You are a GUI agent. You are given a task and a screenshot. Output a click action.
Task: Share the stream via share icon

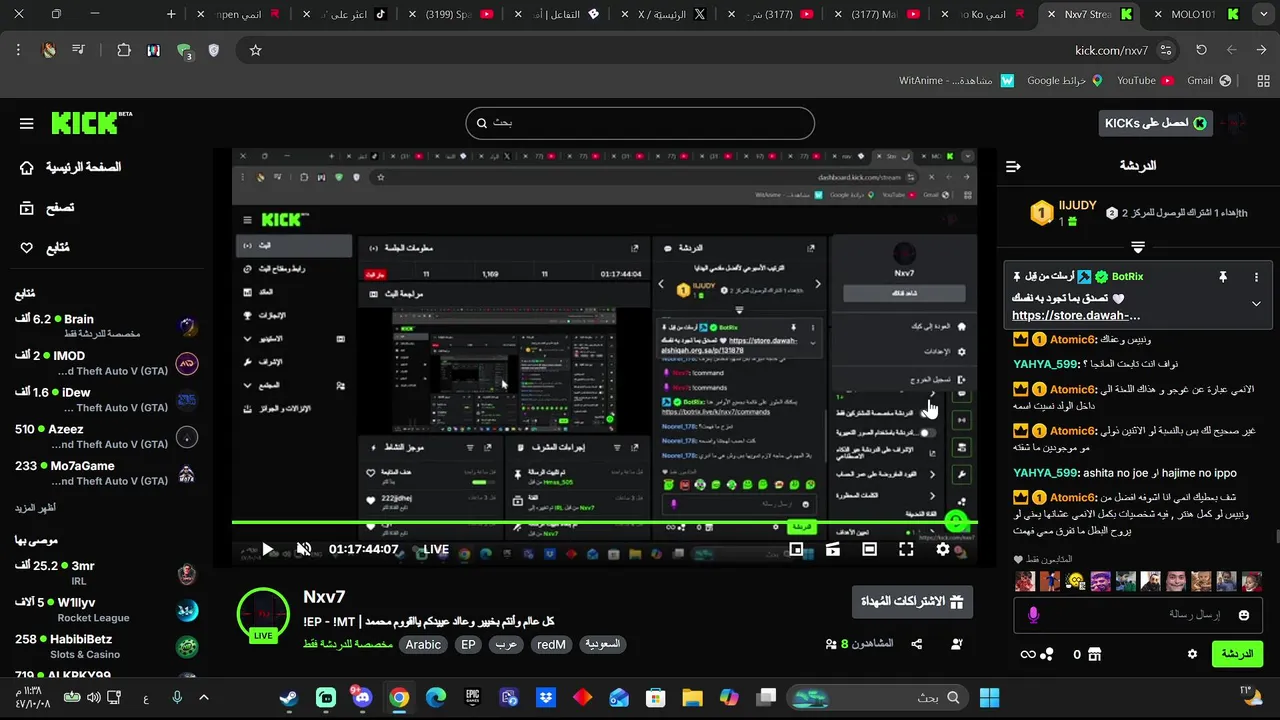917,644
